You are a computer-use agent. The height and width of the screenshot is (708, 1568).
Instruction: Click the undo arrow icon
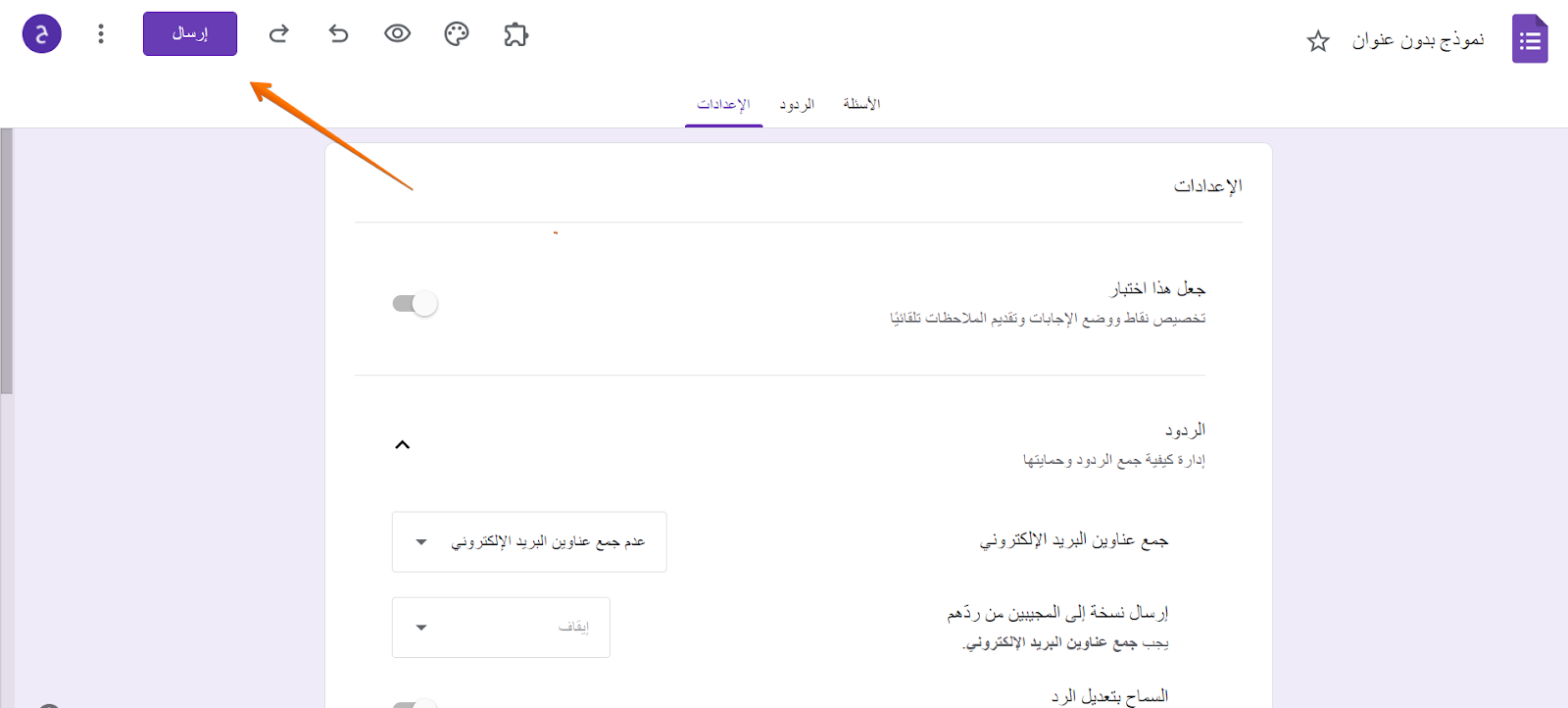pos(338,34)
